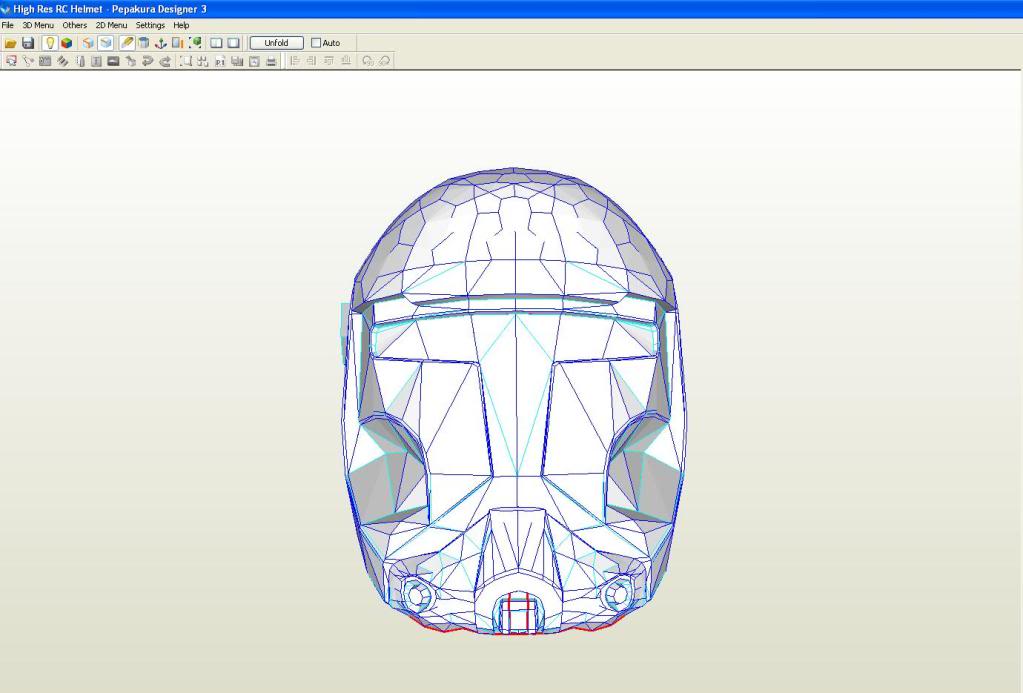Click the align bottom icon

click(x=346, y=61)
